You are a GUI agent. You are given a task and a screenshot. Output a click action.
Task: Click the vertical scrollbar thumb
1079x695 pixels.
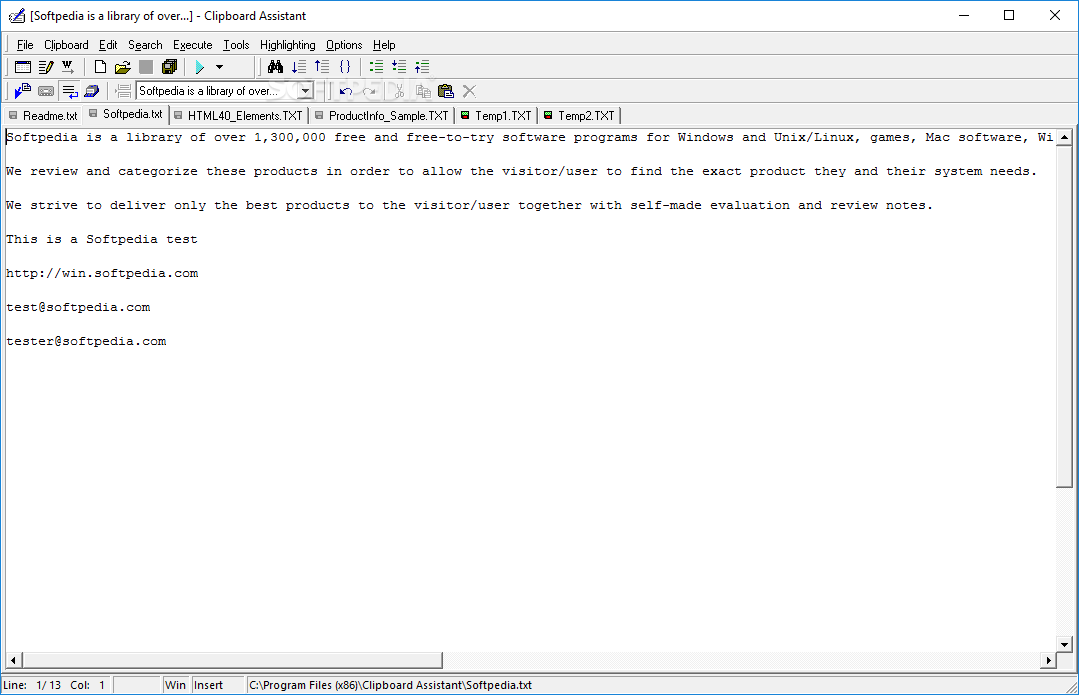point(1064,316)
